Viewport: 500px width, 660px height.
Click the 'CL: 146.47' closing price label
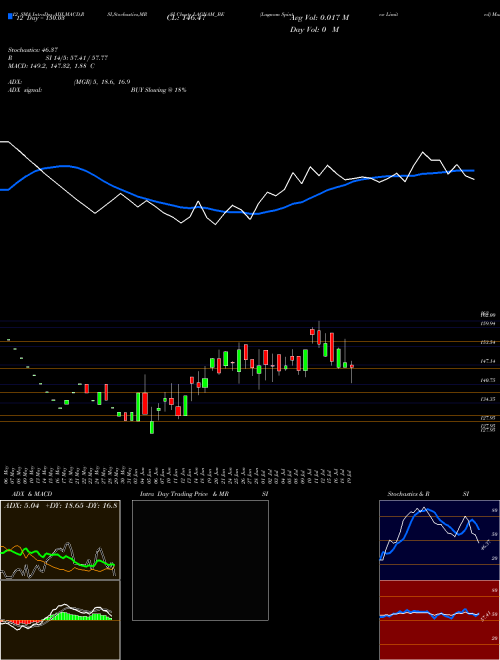coord(185,18)
